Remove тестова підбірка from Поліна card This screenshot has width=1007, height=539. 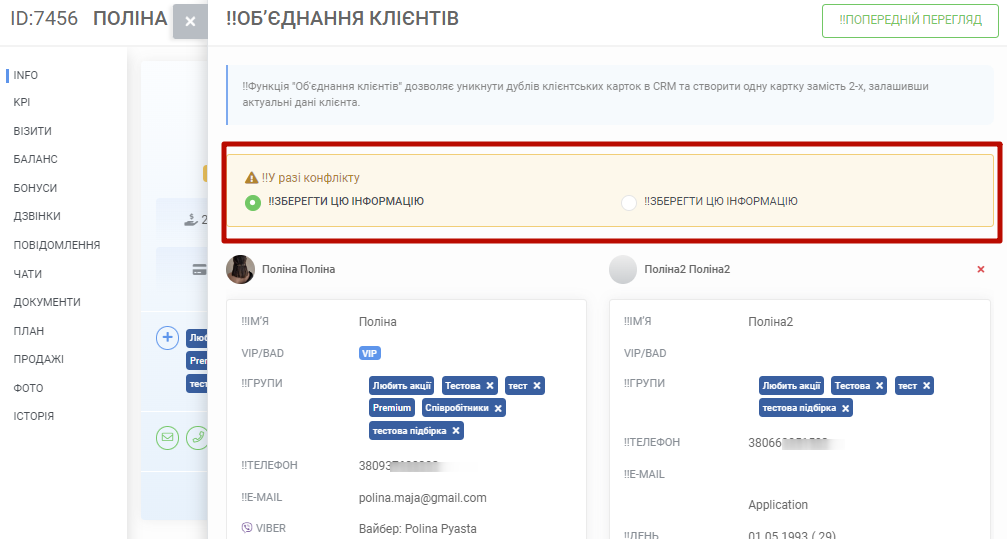[x=456, y=431]
